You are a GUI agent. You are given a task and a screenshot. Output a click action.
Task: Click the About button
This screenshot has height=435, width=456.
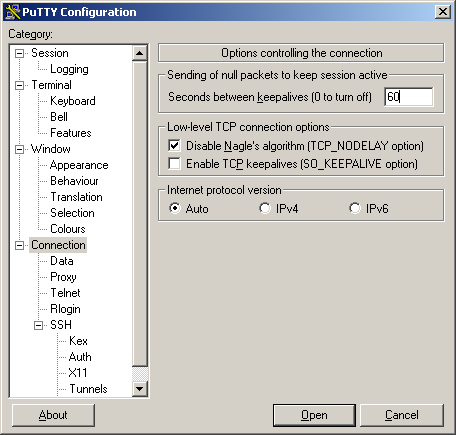[53, 415]
